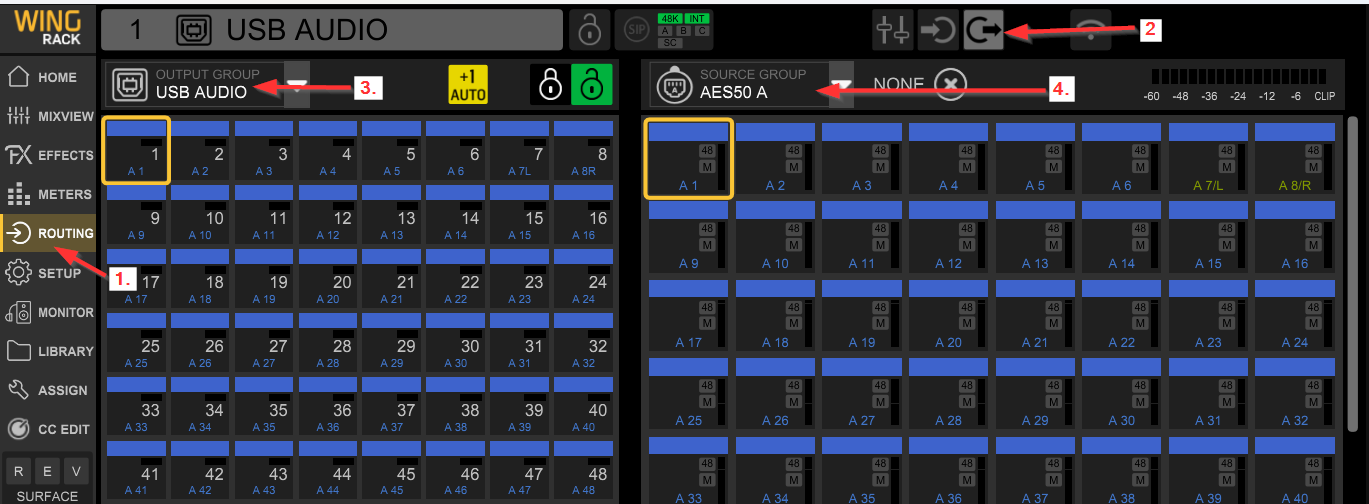Open the MONITOR page
1369x504 pixels.
48,312
